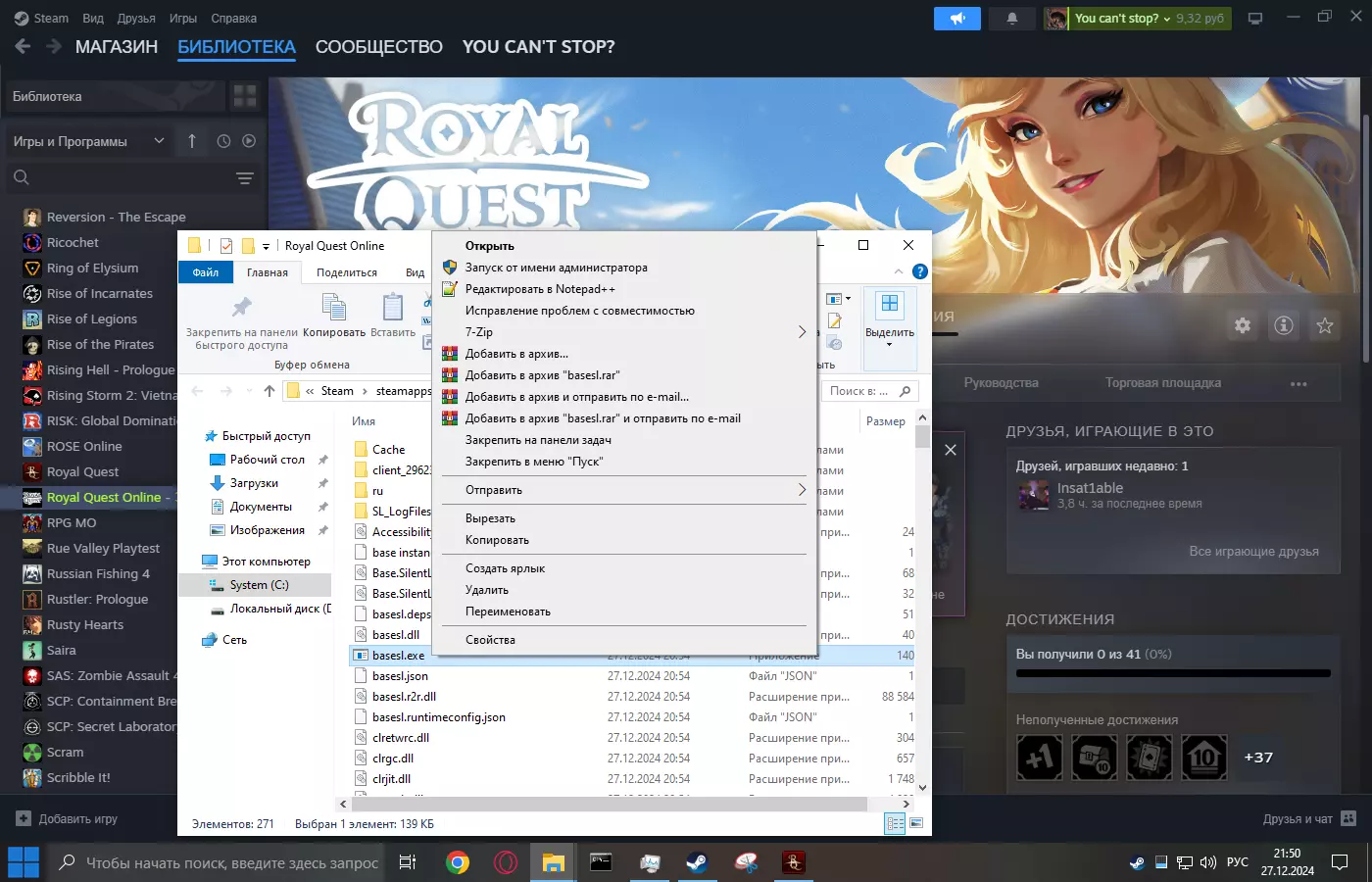Open Google Chrome from the taskbar
Viewport: 1372px width, 882px height.
point(457,862)
